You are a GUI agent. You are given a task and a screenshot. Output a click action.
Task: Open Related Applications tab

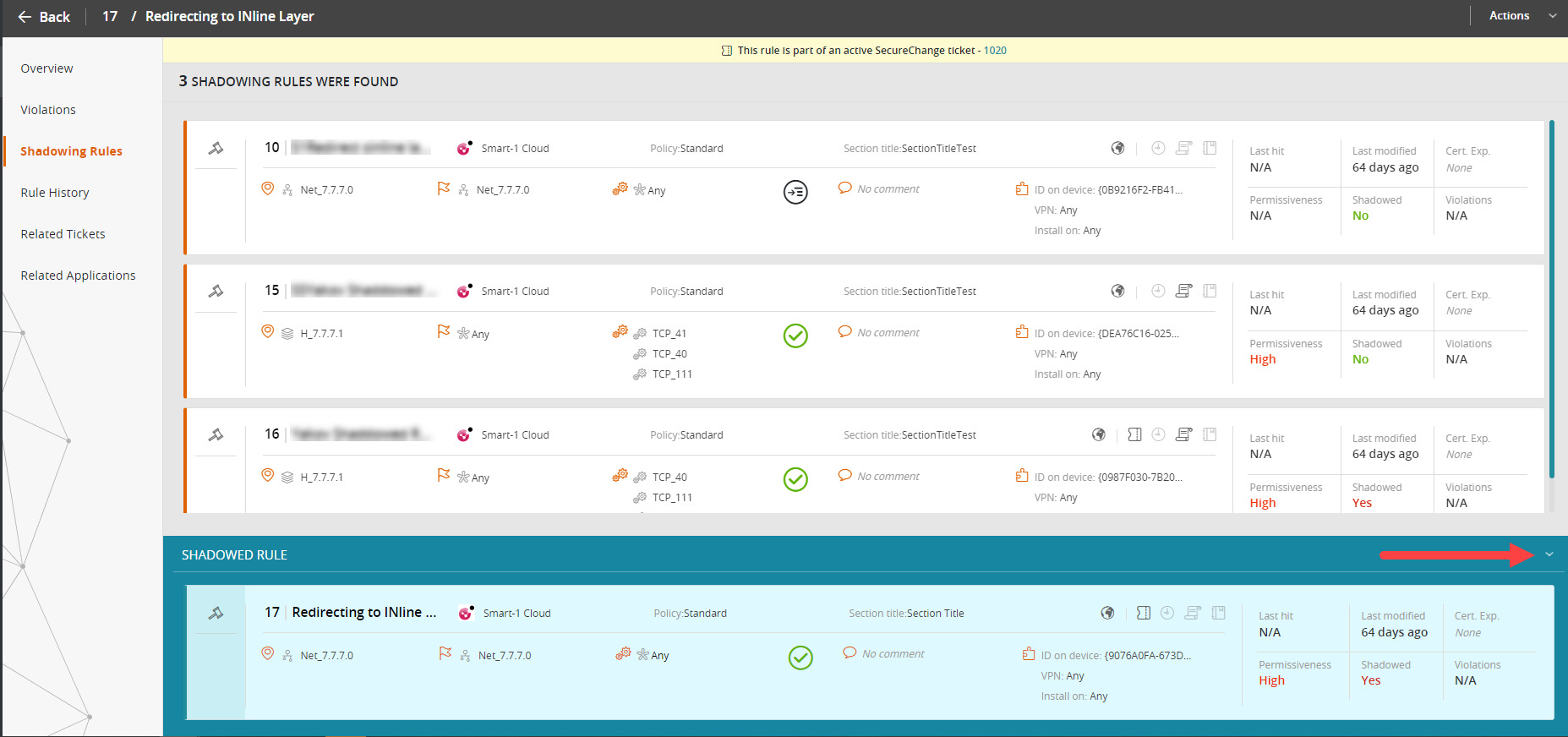coord(78,276)
